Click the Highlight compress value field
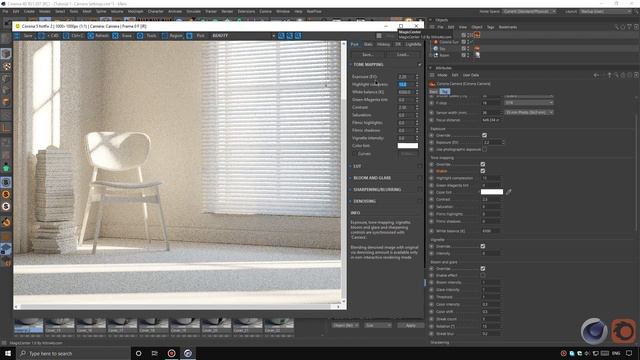This screenshot has height=360, width=640. click(406, 84)
